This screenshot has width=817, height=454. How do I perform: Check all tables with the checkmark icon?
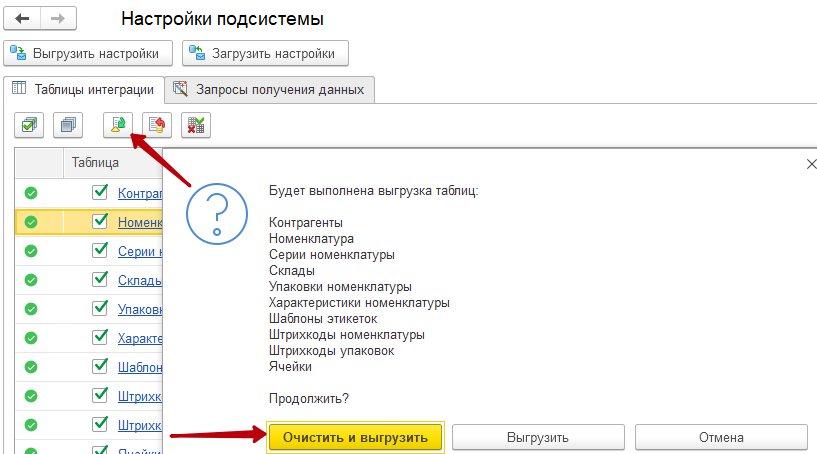(x=29, y=125)
